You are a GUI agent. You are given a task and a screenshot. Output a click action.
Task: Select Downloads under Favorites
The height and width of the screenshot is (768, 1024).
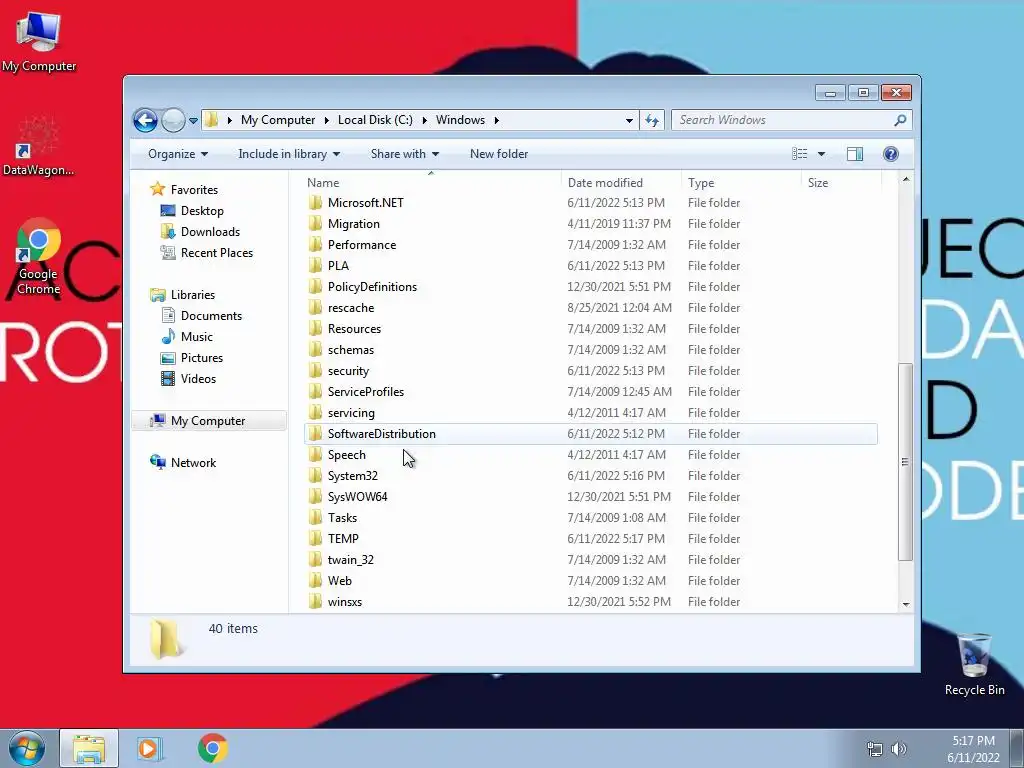click(x=210, y=232)
